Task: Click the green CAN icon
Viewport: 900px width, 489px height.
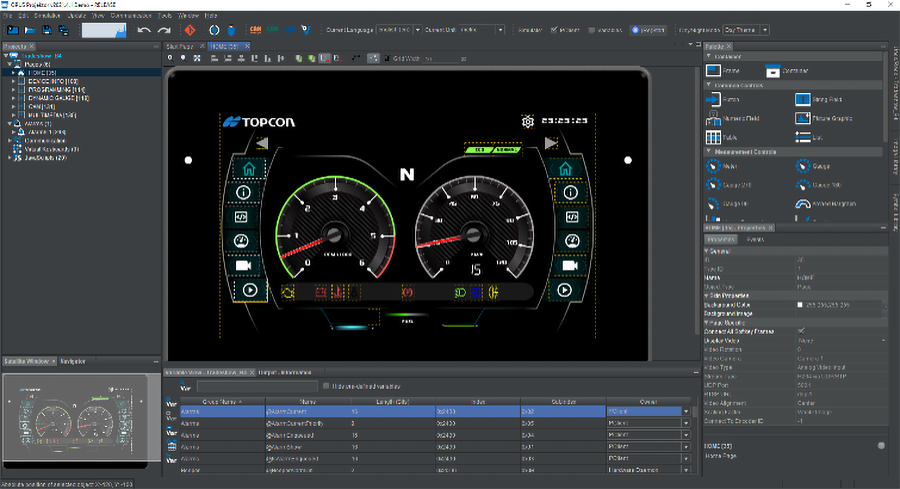Action: tap(273, 29)
